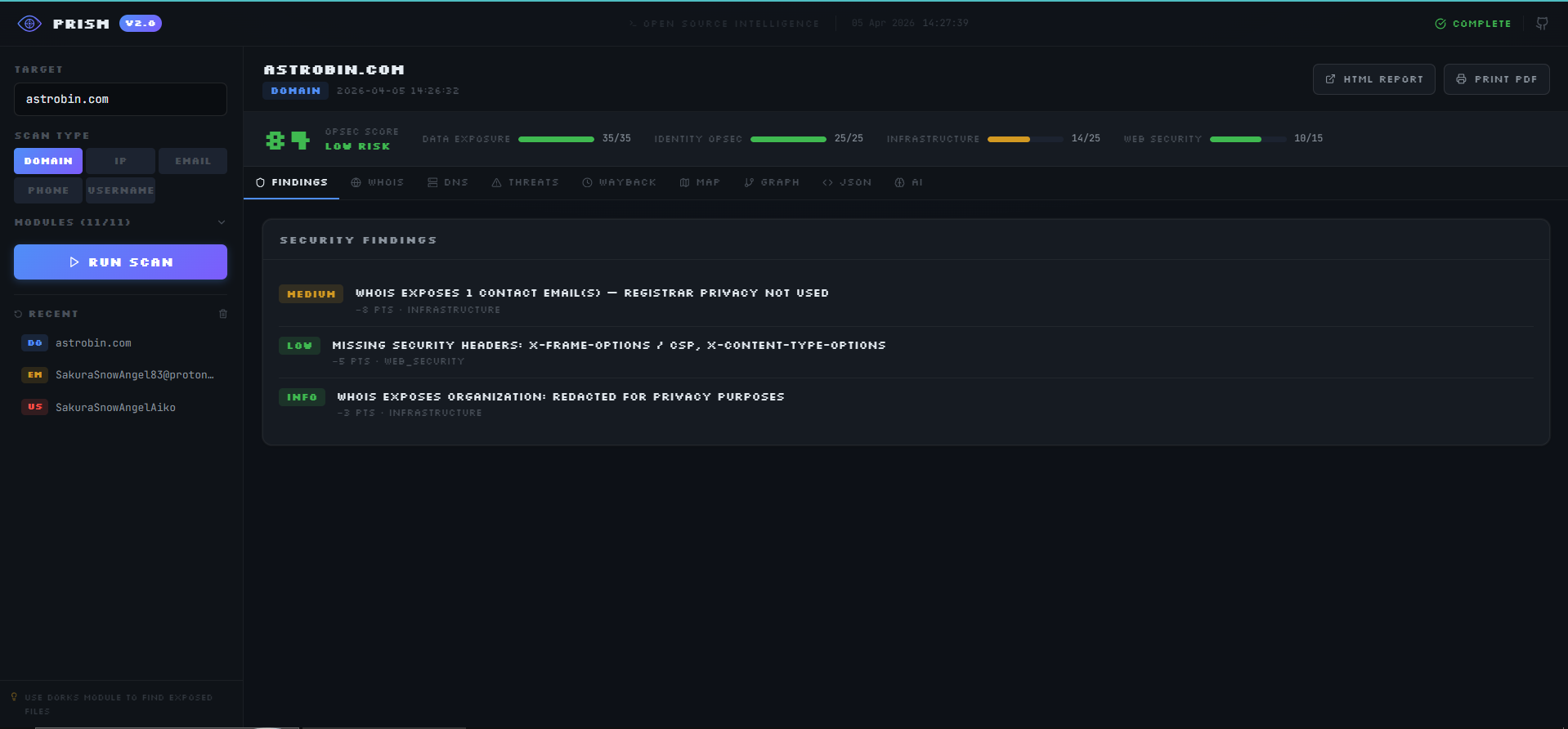The image size is (1568, 729).
Task: Click the Data Exposure progress bar
Action: [x=556, y=139]
